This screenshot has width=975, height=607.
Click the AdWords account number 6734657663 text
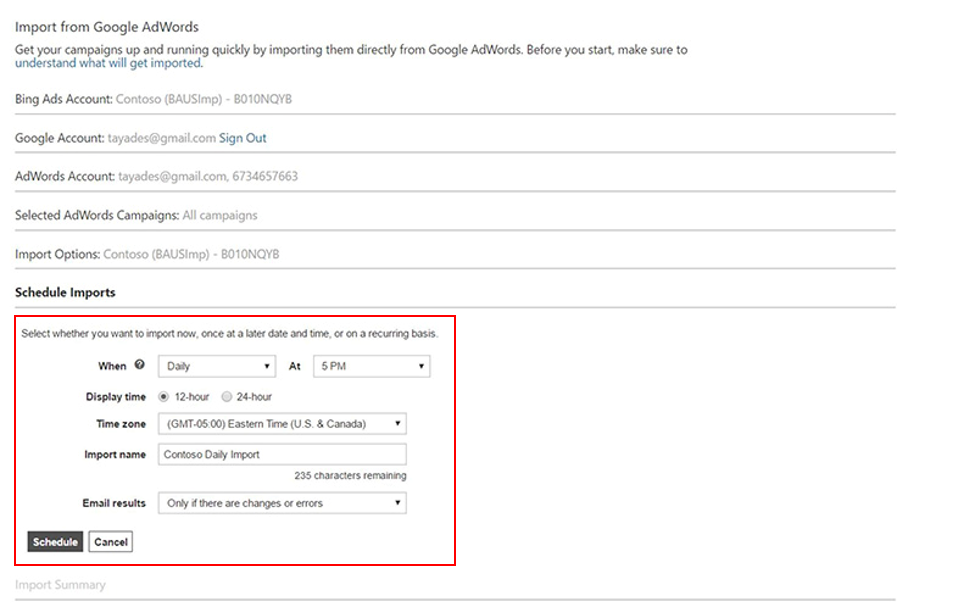tap(265, 177)
